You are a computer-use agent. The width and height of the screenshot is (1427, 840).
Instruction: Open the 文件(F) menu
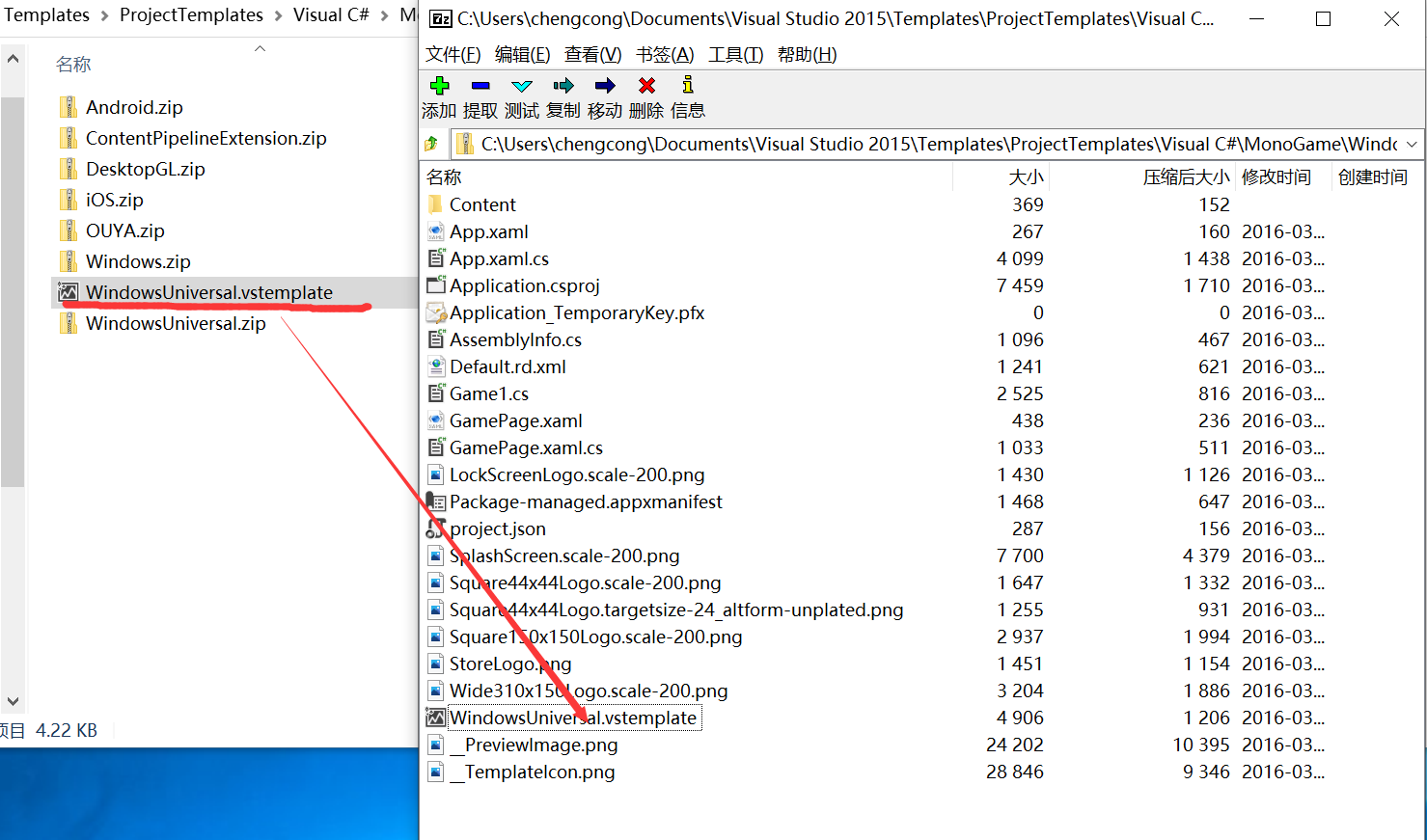tap(453, 55)
